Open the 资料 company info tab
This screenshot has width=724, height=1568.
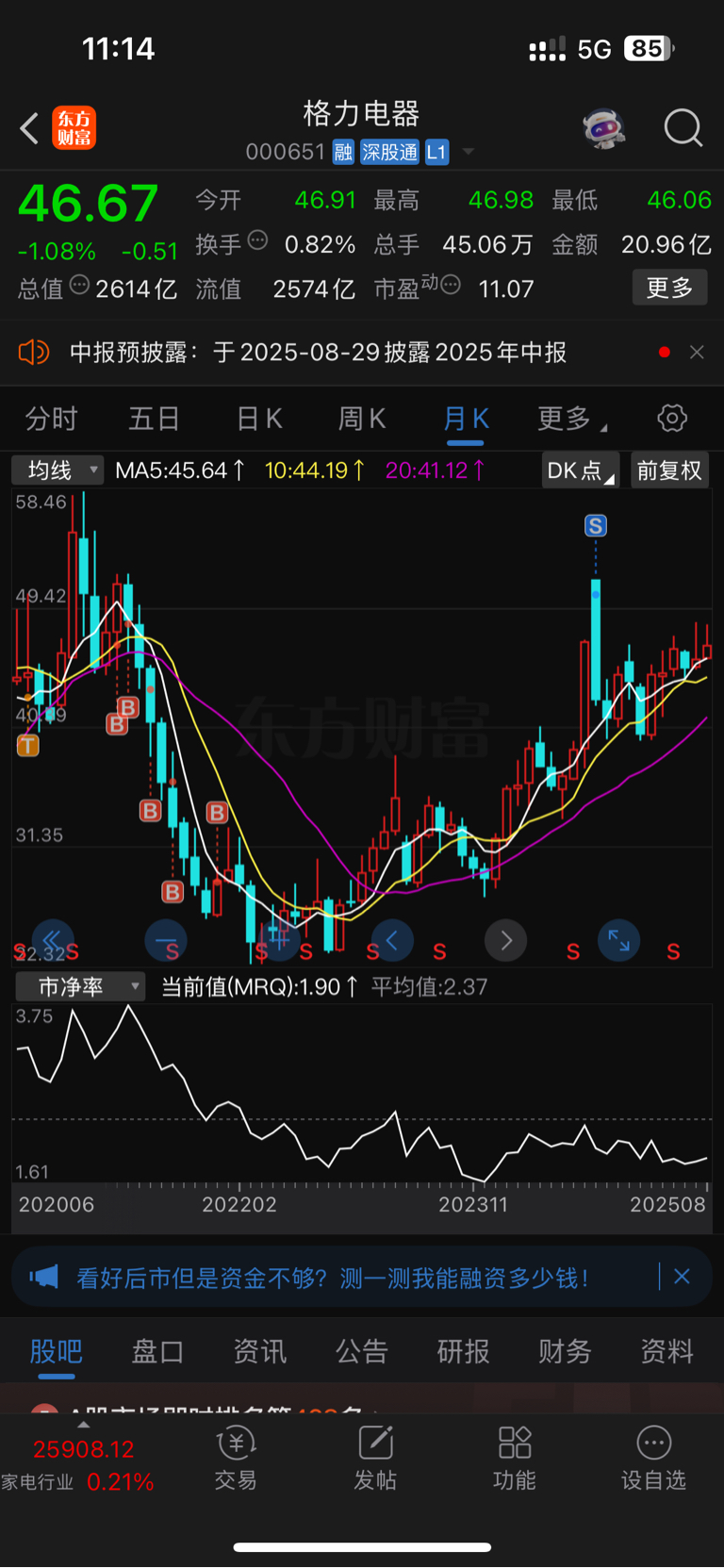(x=667, y=1351)
